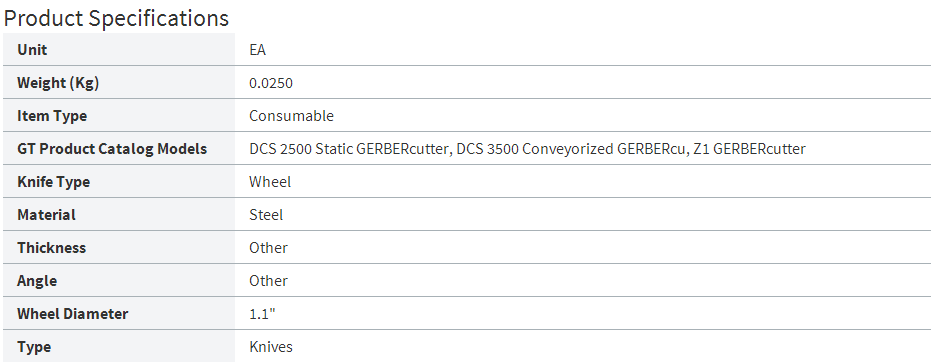This screenshot has height=362, width=948.
Task: Click the Knives type value
Action: (271, 346)
